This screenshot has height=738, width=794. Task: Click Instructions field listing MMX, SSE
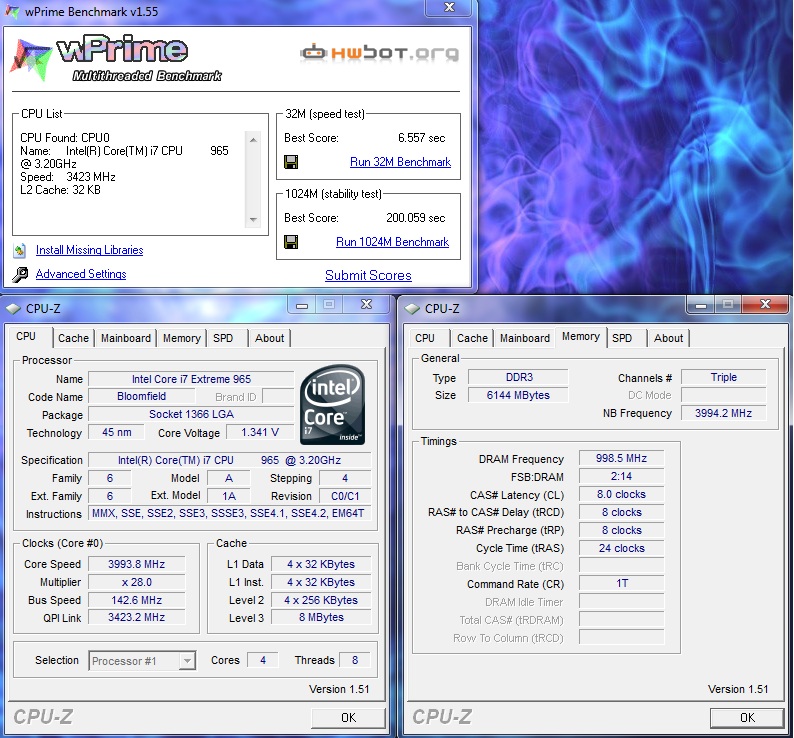229,514
